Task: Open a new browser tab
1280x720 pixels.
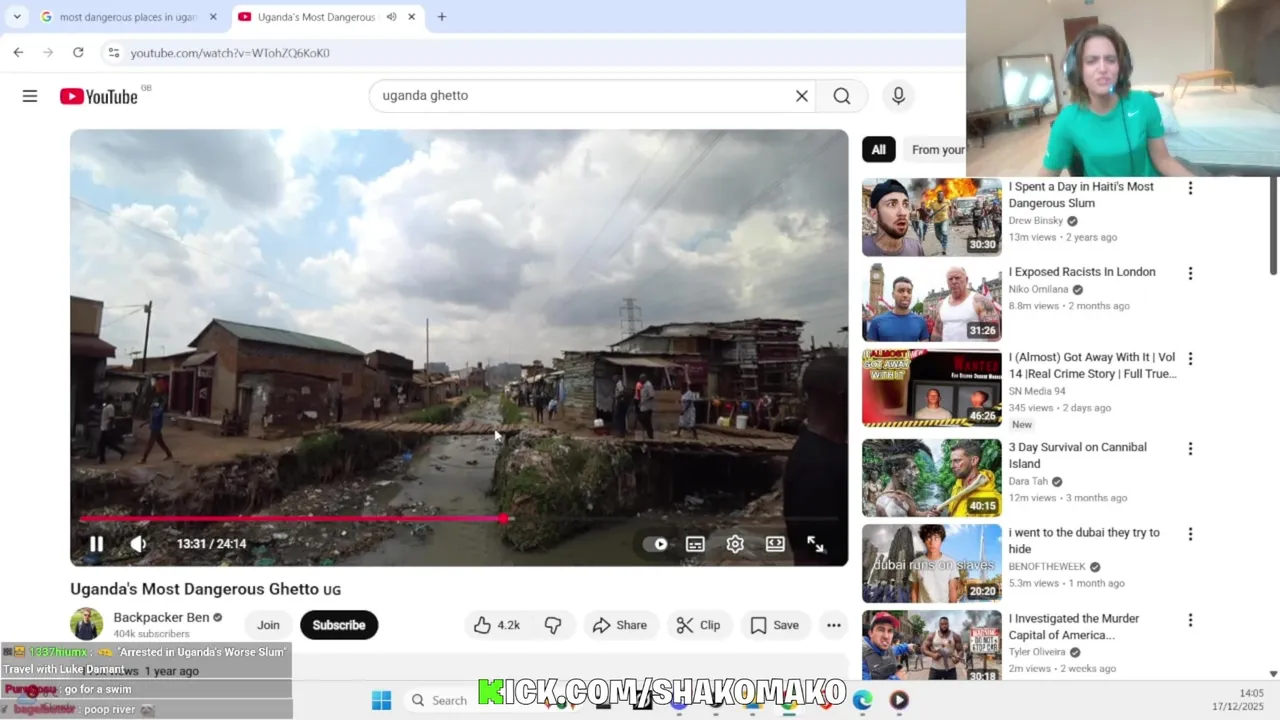Action: point(442,17)
